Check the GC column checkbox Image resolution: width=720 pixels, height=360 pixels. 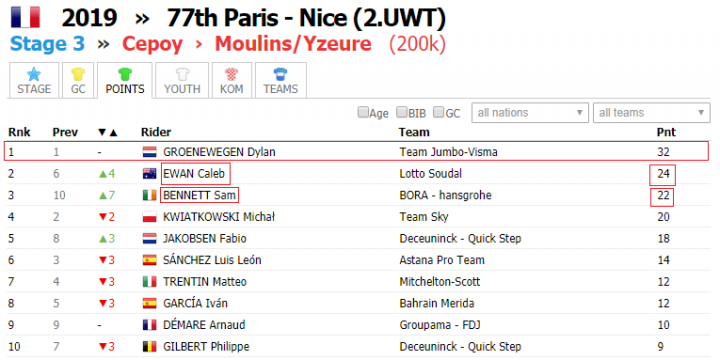coord(439,112)
